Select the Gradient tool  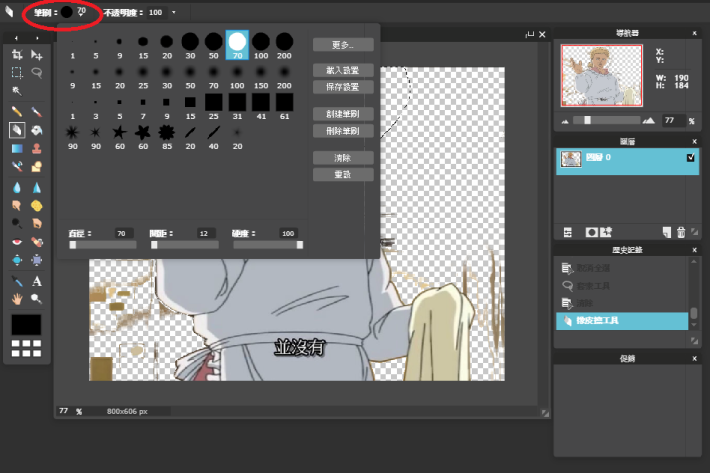tap(17, 148)
